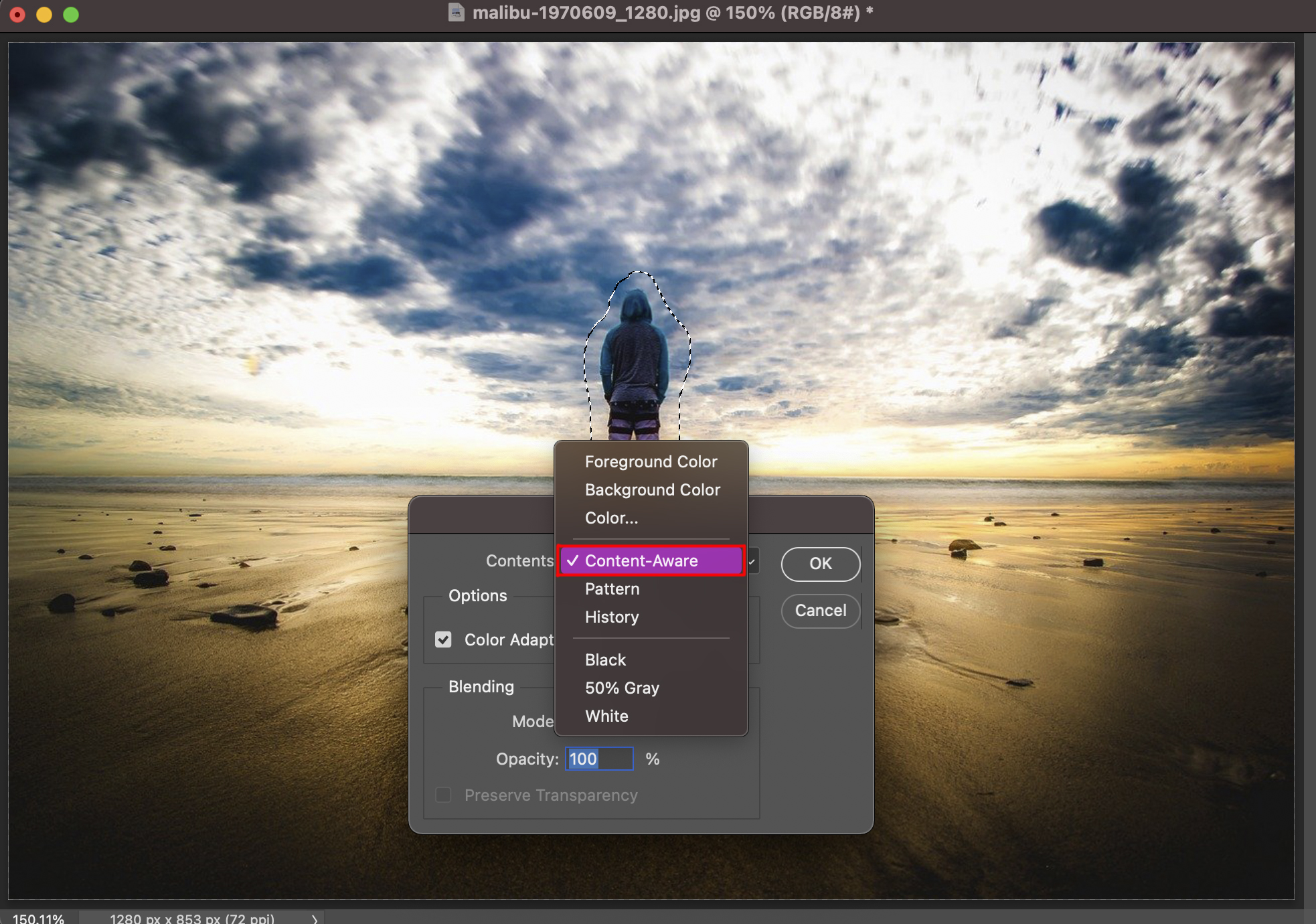Viewport: 1316px width, 924px height.
Task: Click the red close window button
Action: pyautogui.click(x=18, y=14)
